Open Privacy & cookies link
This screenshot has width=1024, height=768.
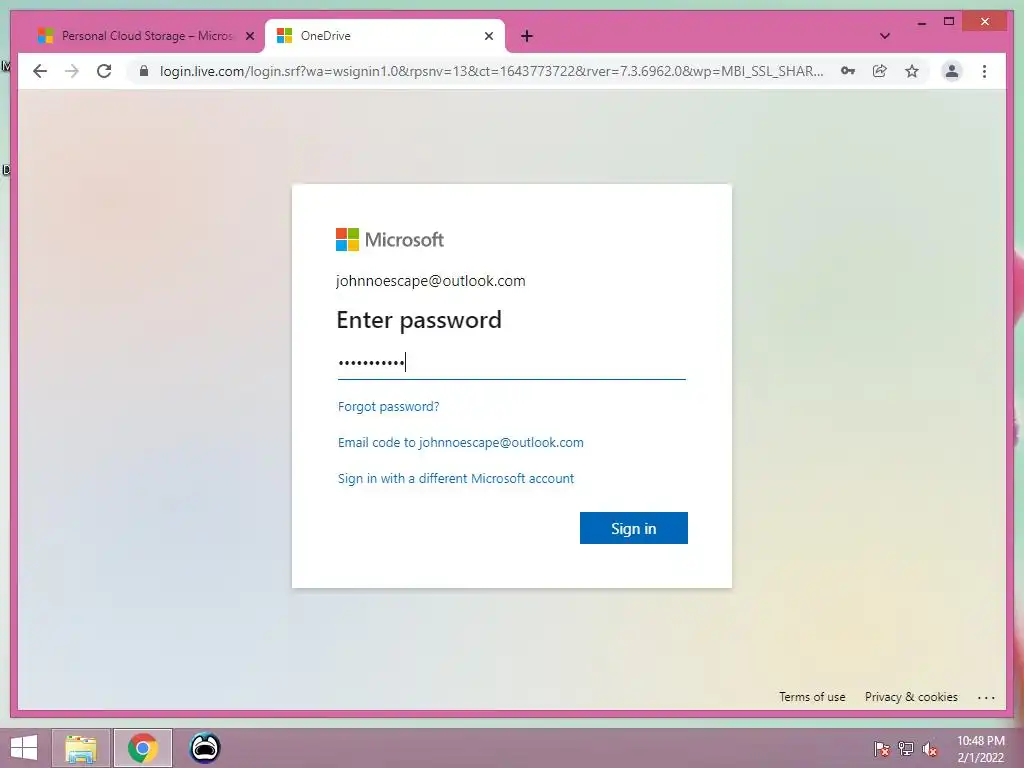pos(911,697)
